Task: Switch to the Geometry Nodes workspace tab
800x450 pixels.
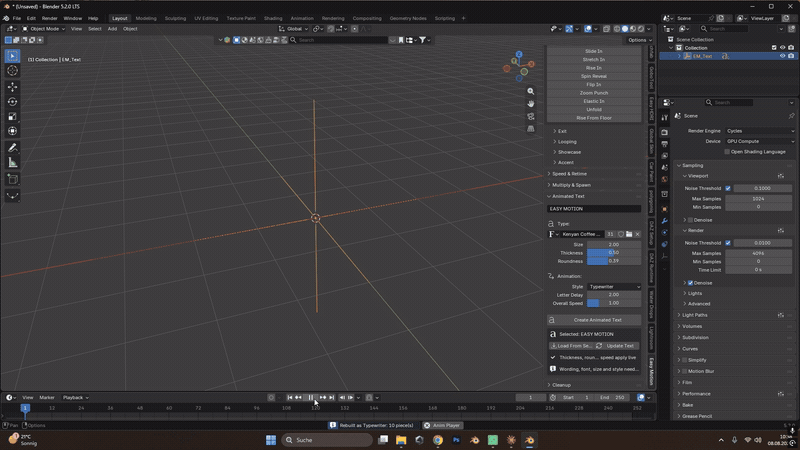Action: click(x=408, y=18)
